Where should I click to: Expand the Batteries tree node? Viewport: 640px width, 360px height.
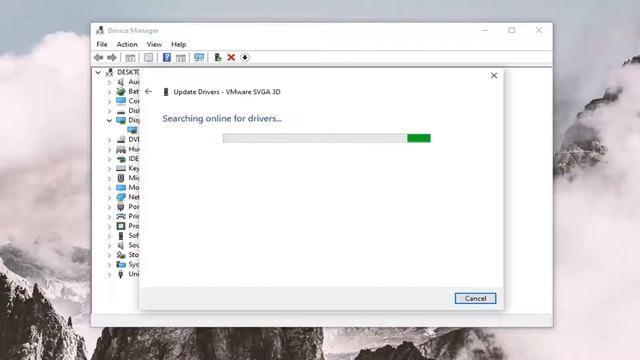tap(109, 92)
